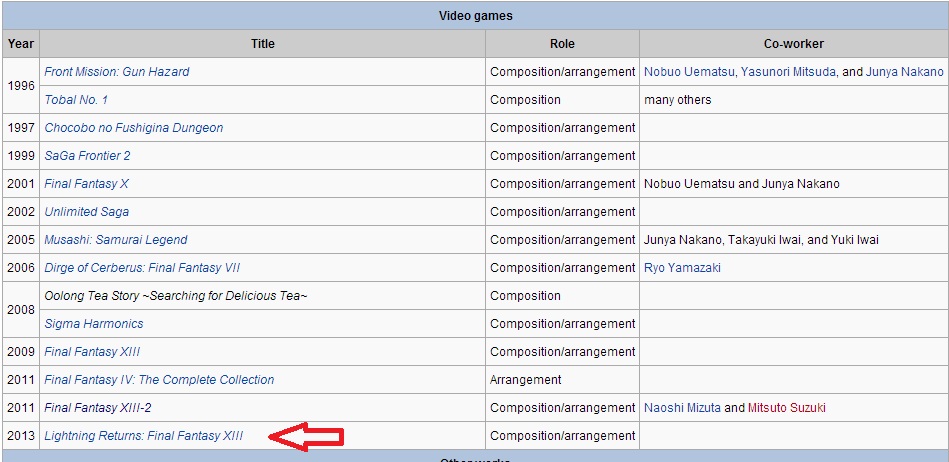The height and width of the screenshot is (462, 949).
Task: Follow the Naoshi Mizuta link
Action: pos(682,408)
